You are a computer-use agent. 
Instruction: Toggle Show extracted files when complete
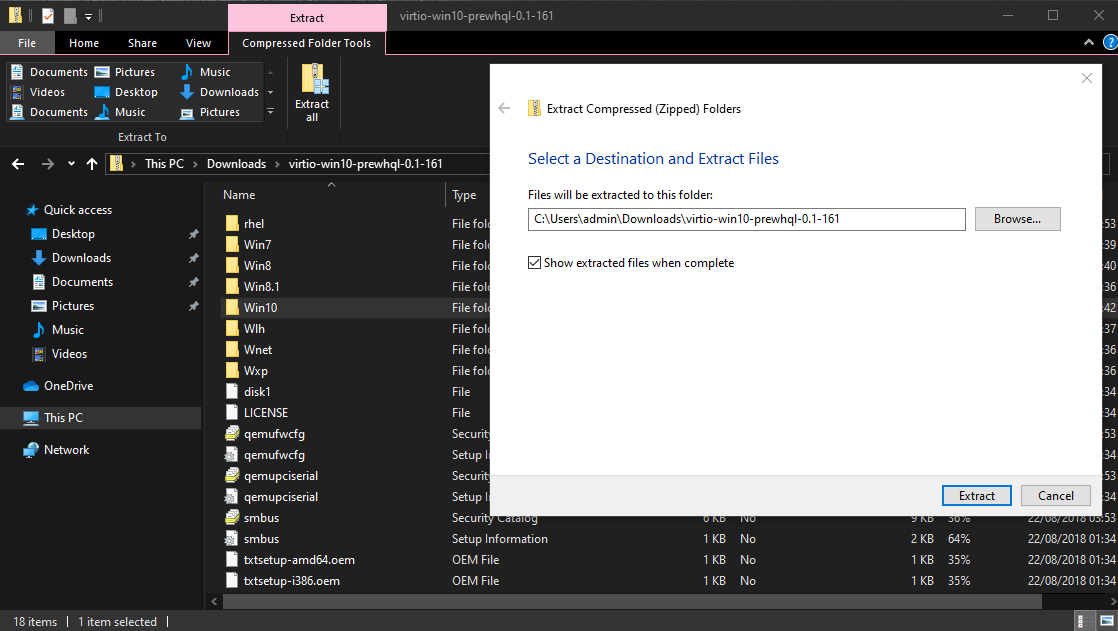click(x=534, y=262)
